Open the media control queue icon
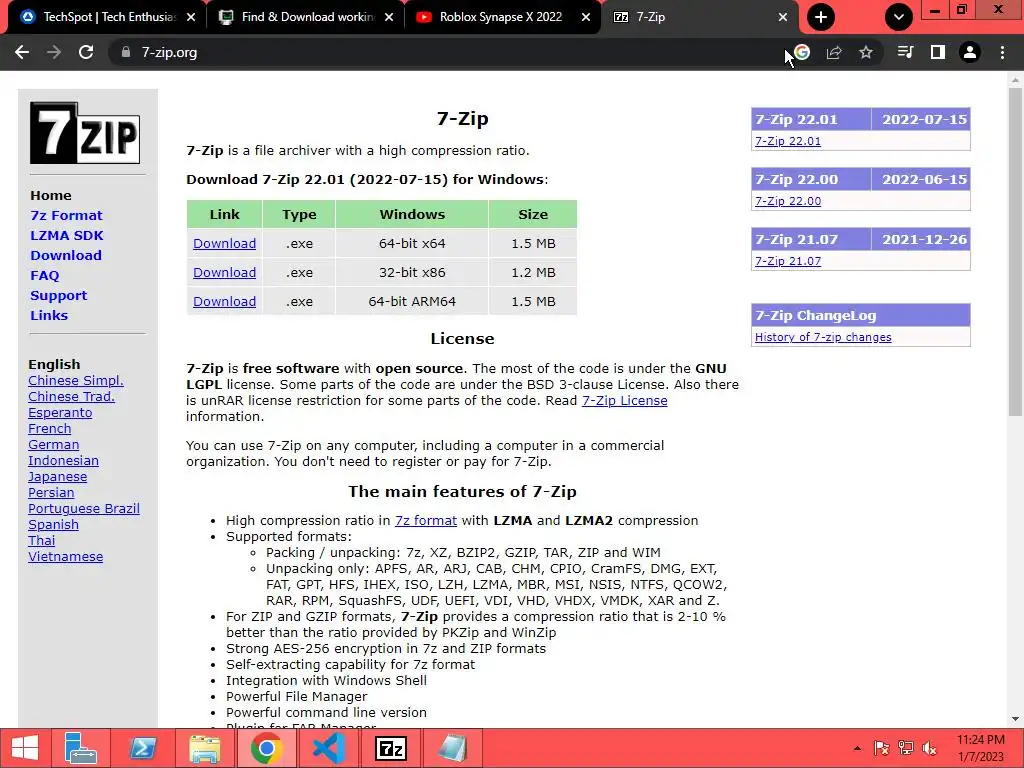The width and height of the screenshot is (1024, 768). pos(905,52)
